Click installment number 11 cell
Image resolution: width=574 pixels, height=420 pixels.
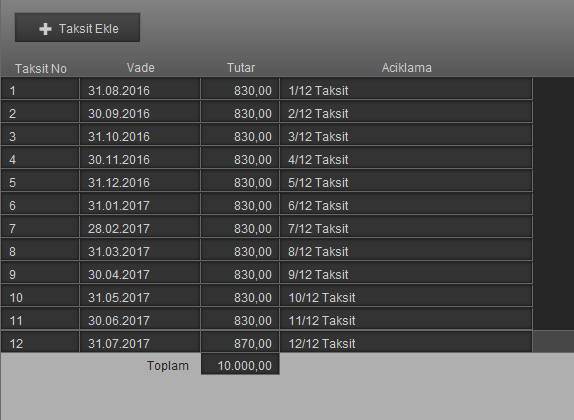(40, 319)
